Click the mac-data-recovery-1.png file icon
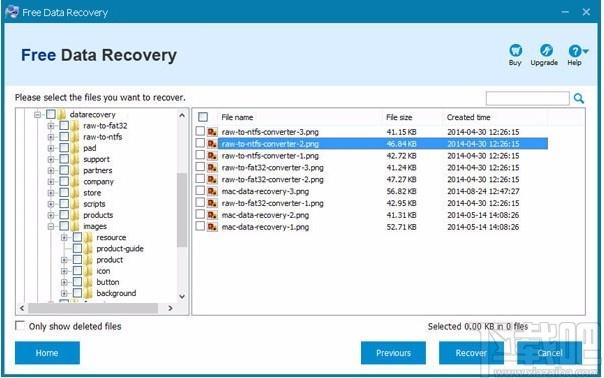 212,227
